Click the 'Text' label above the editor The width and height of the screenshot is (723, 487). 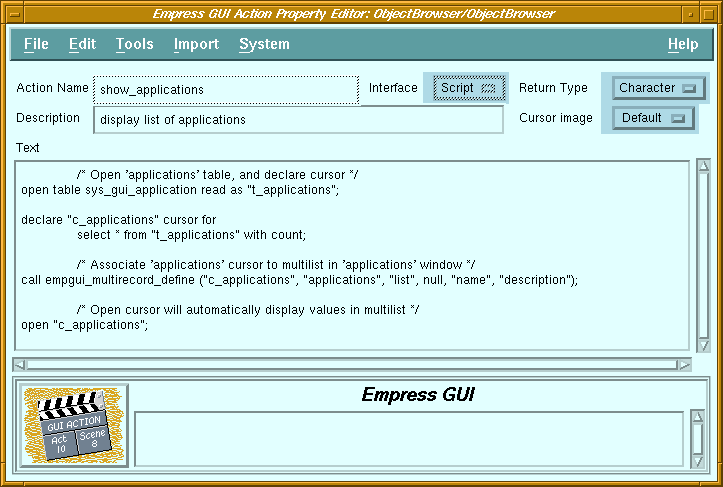[x=28, y=148]
